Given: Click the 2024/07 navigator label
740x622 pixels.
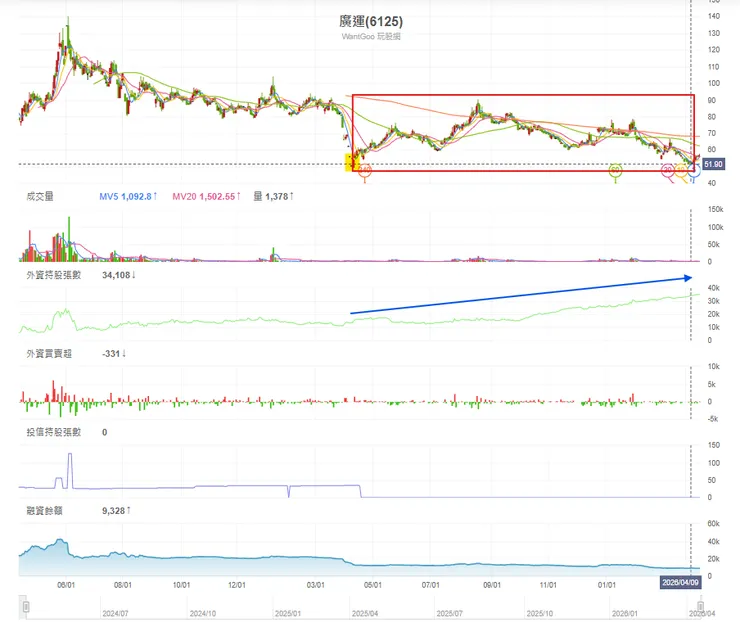Looking at the screenshot, I should (115, 614).
